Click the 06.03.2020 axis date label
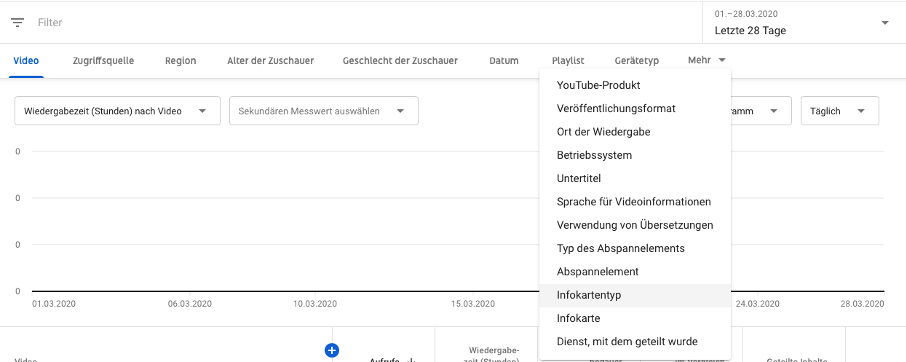Viewport: 906px width, 362px height. pyautogui.click(x=189, y=304)
